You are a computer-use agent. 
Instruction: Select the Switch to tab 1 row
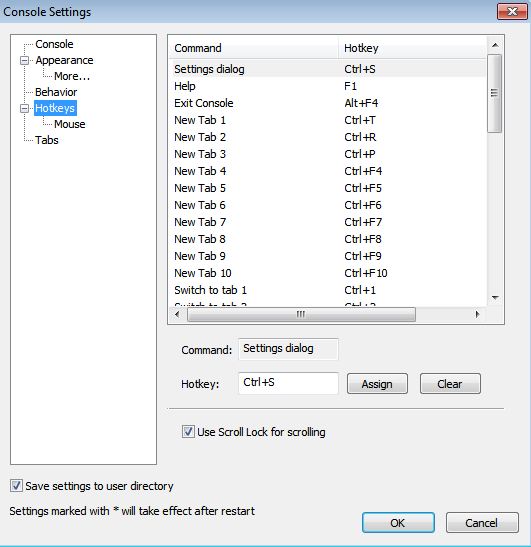[328, 290]
